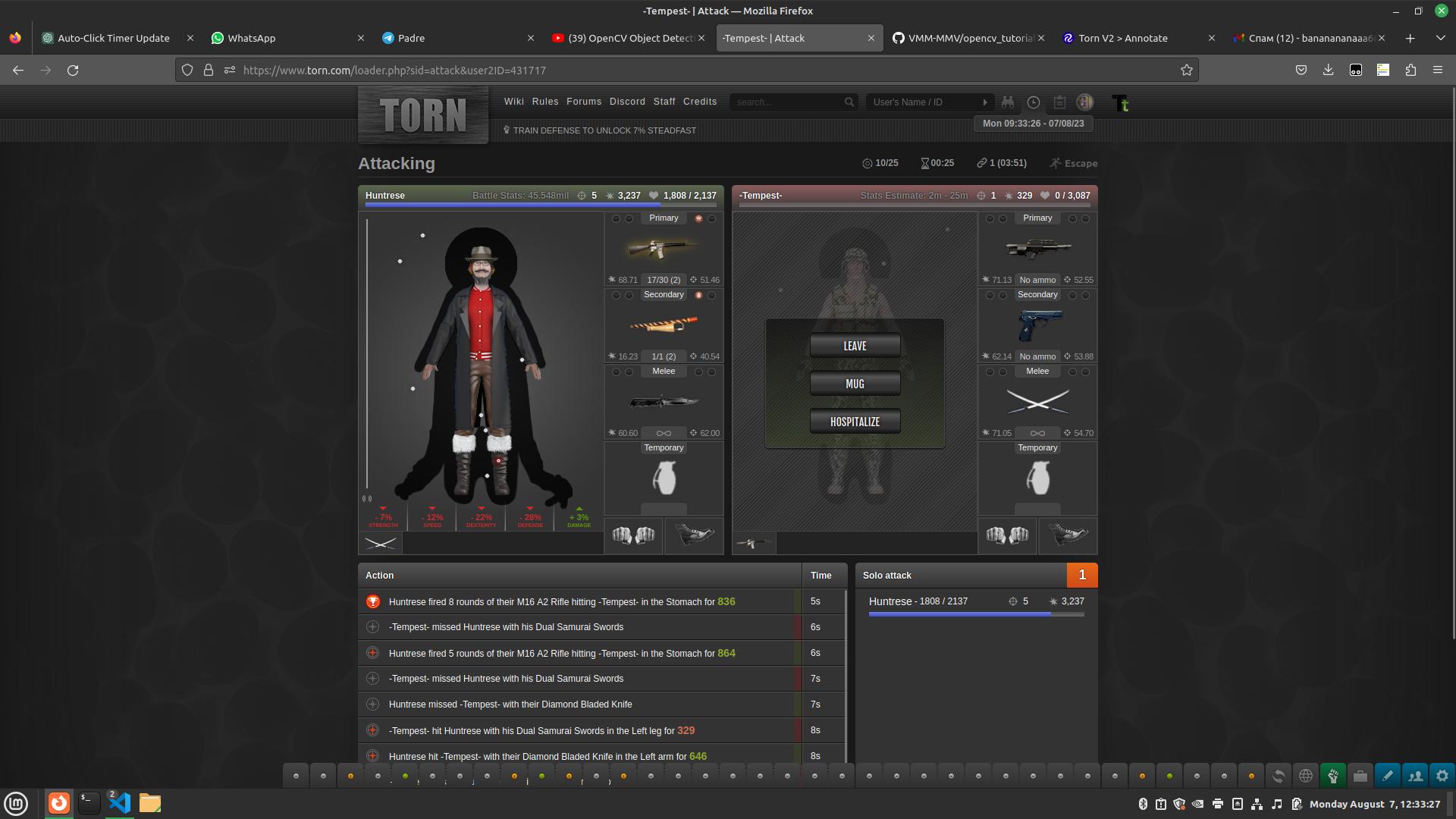Attack with Huntrese's kick boot
The width and height of the screenshot is (1456, 819).
click(x=694, y=535)
